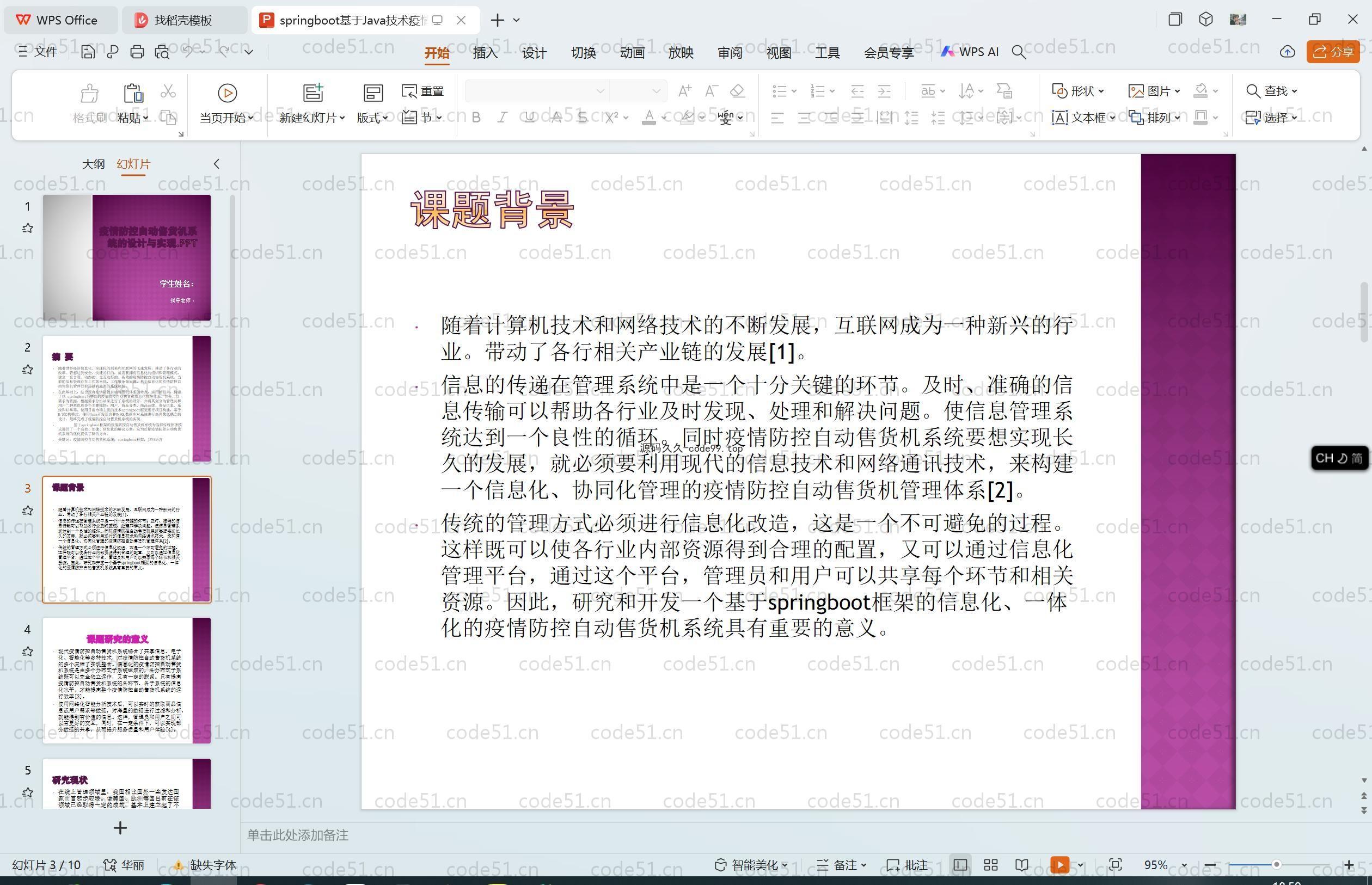Start slideshow from current page icon
Viewport: 1372px width, 885px height.
227,93
